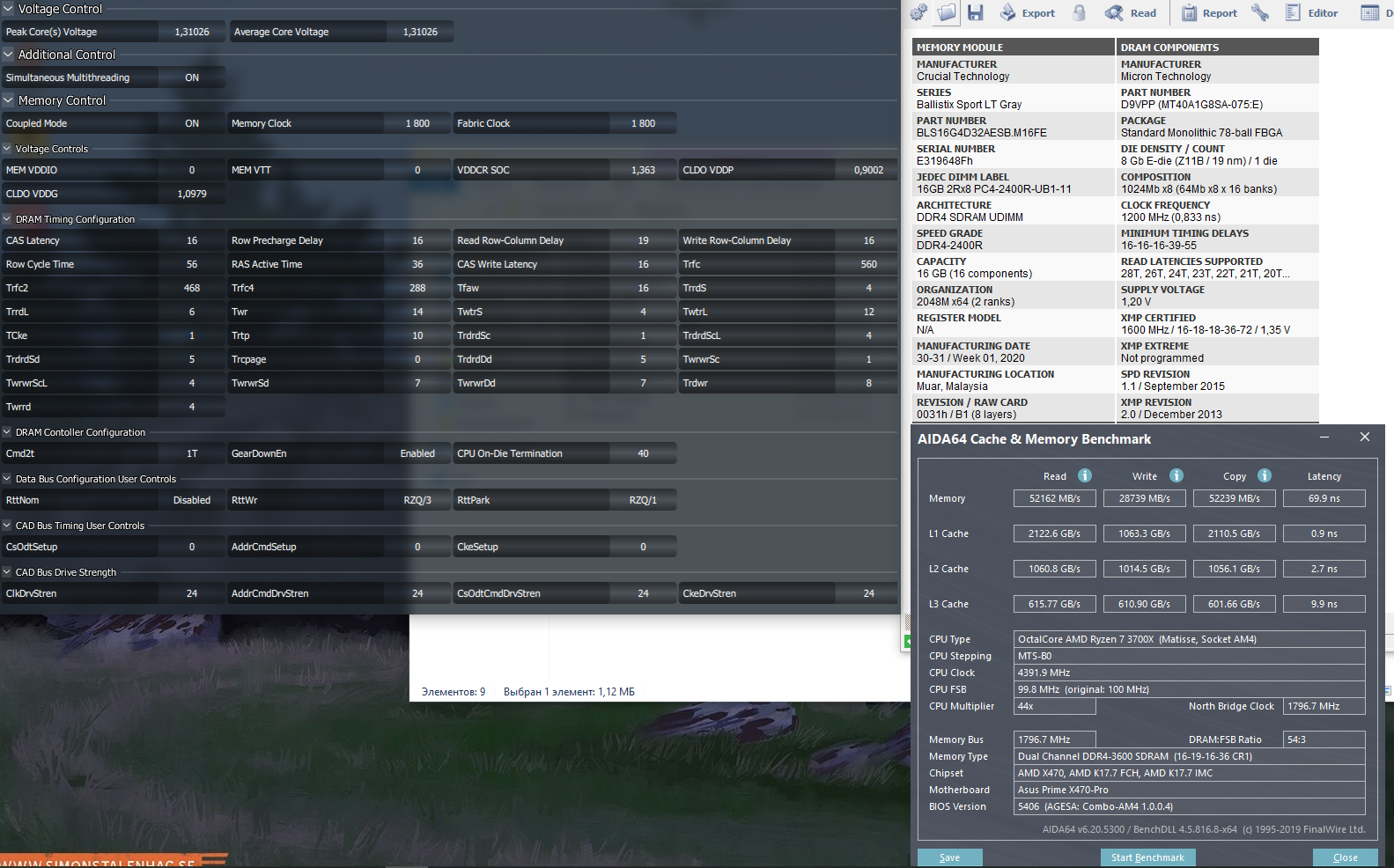Screen dimensions: 1394x868
Task: Click 'Элементов: 9' in Explorer status bar
Action: [x=454, y=692]
